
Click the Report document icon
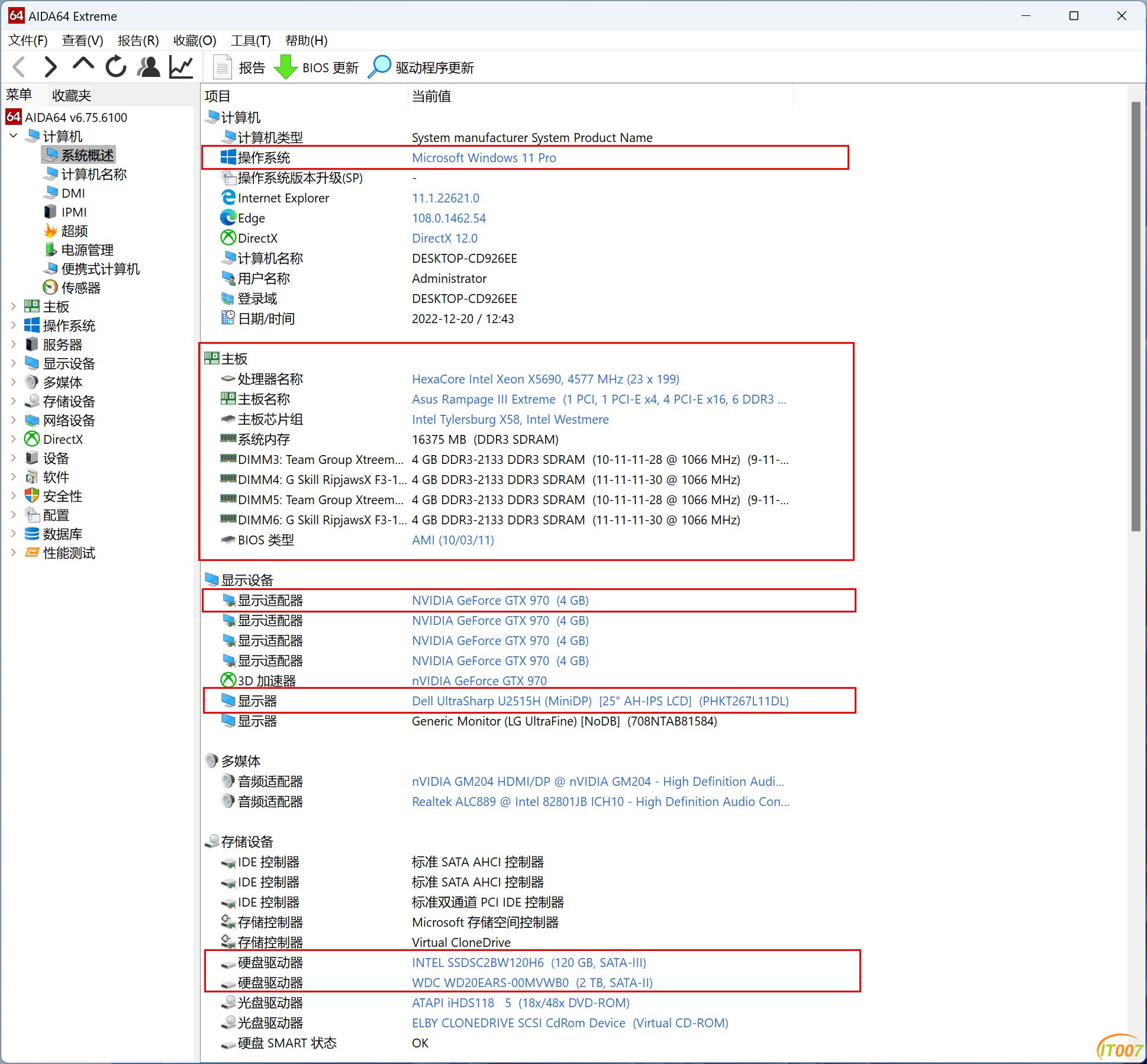(x=222, y=67)
